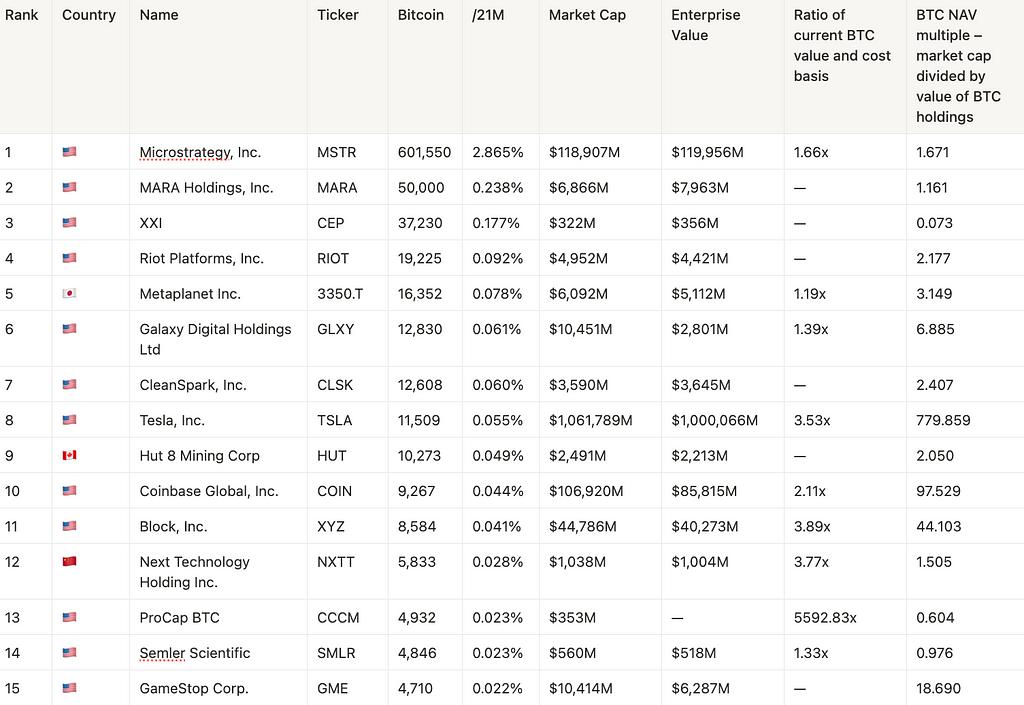The width and height of the screenshot is (1024, 705).
Task: Click the US flag in Galaxy Digital row
Action: (x=69, y=328)
